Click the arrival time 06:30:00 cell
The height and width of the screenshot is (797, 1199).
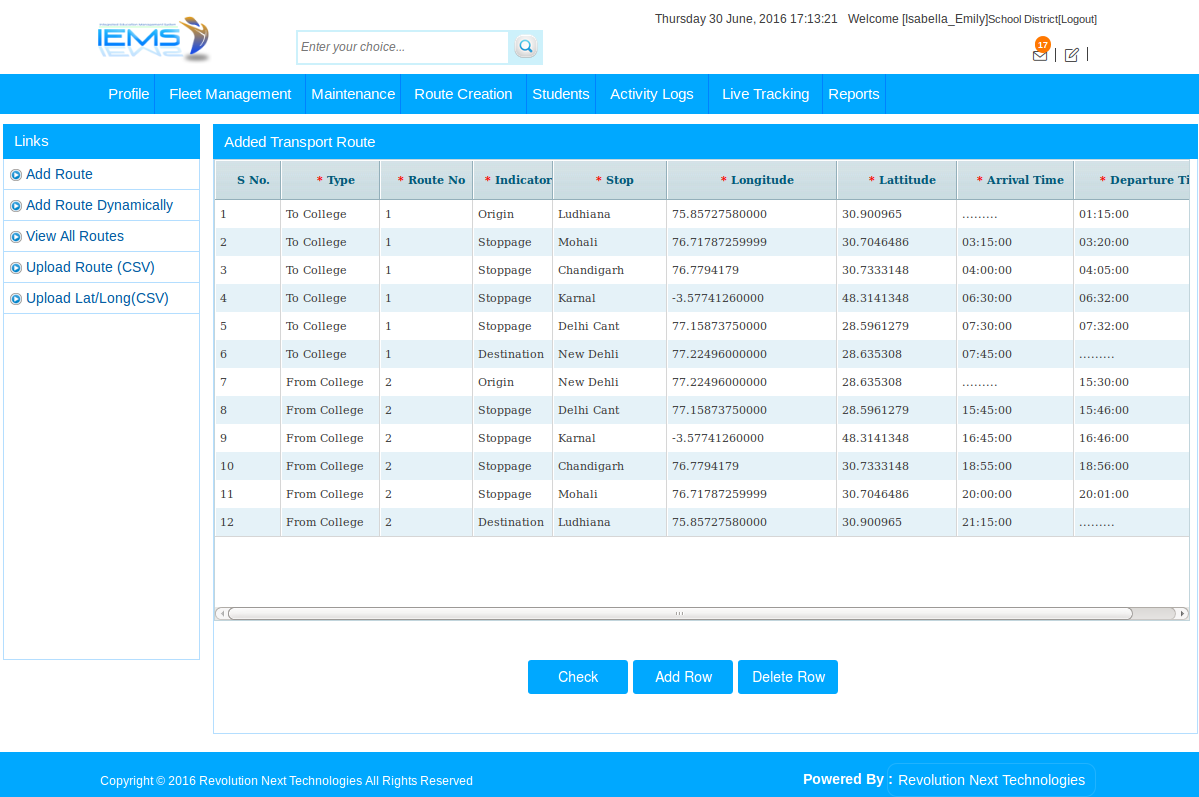pyautogui.click(x=1015, y=298)
